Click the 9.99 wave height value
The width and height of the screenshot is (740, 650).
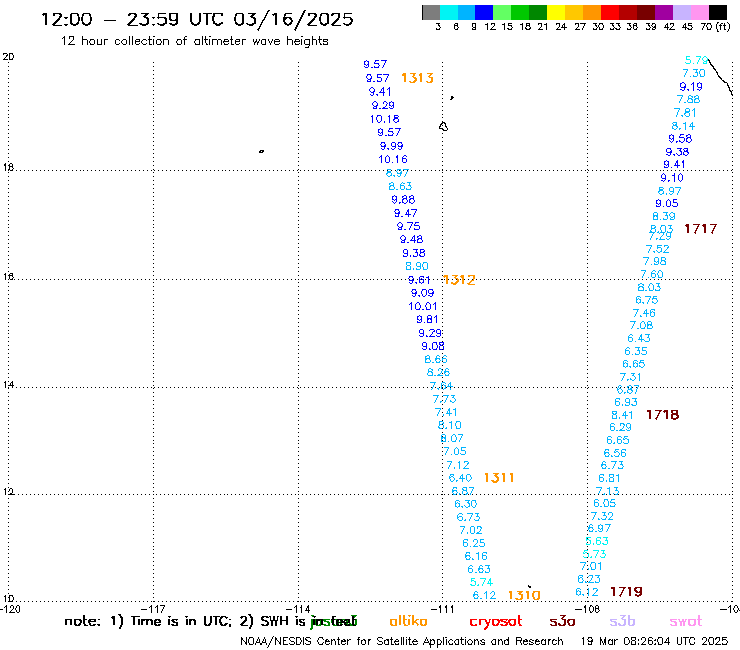pyautogui.click(x=392, y=146)
